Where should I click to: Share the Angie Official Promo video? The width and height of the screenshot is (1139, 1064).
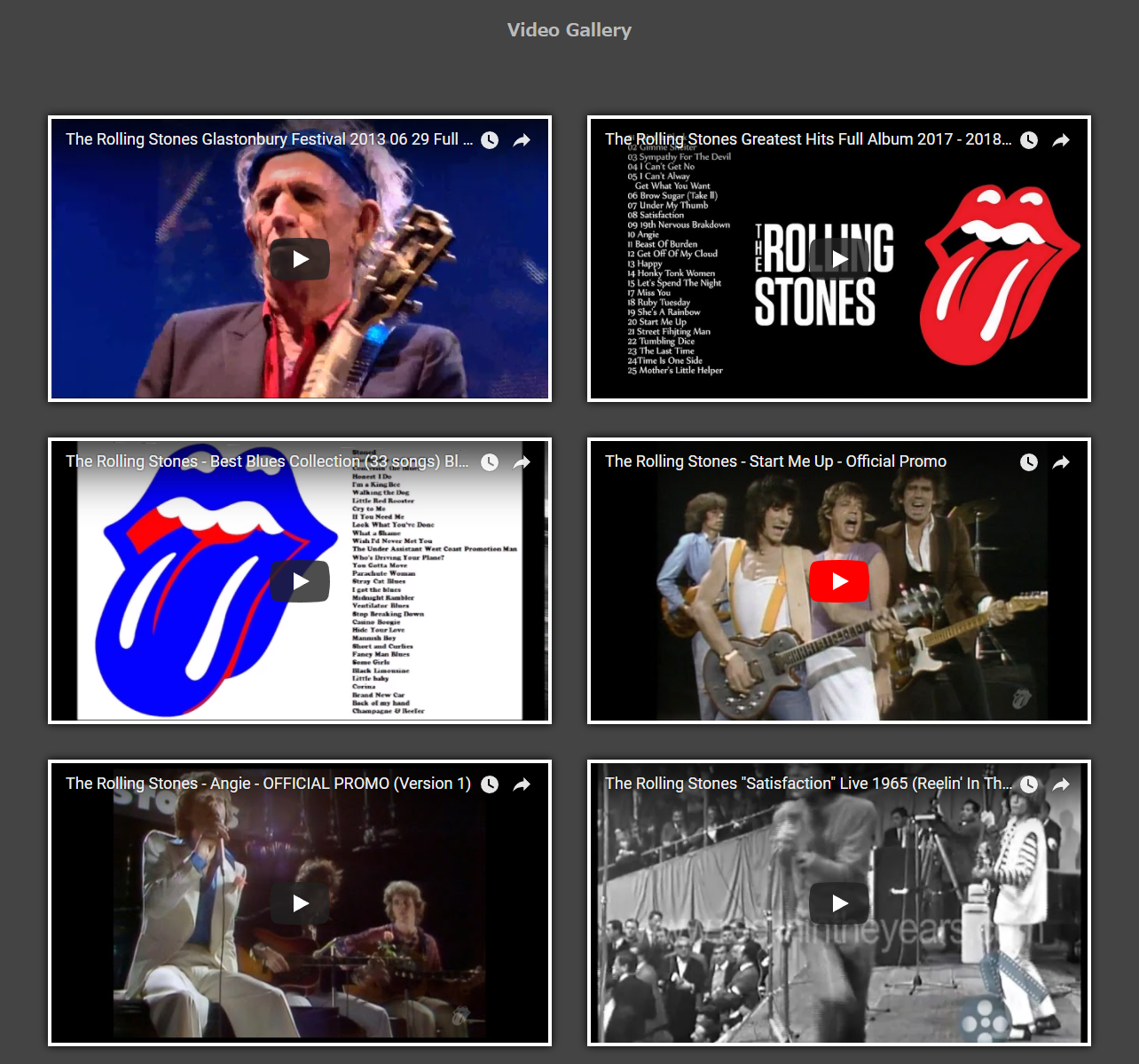click(x=522, y=784)
